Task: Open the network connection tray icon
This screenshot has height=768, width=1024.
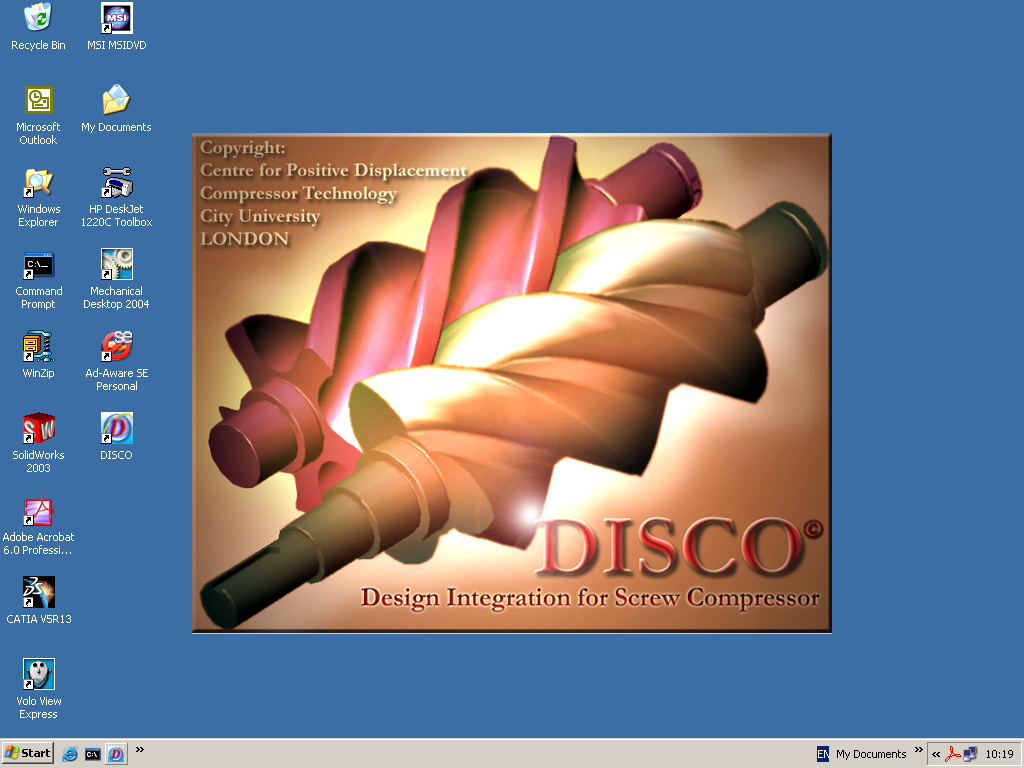Action: pos(970,754)
